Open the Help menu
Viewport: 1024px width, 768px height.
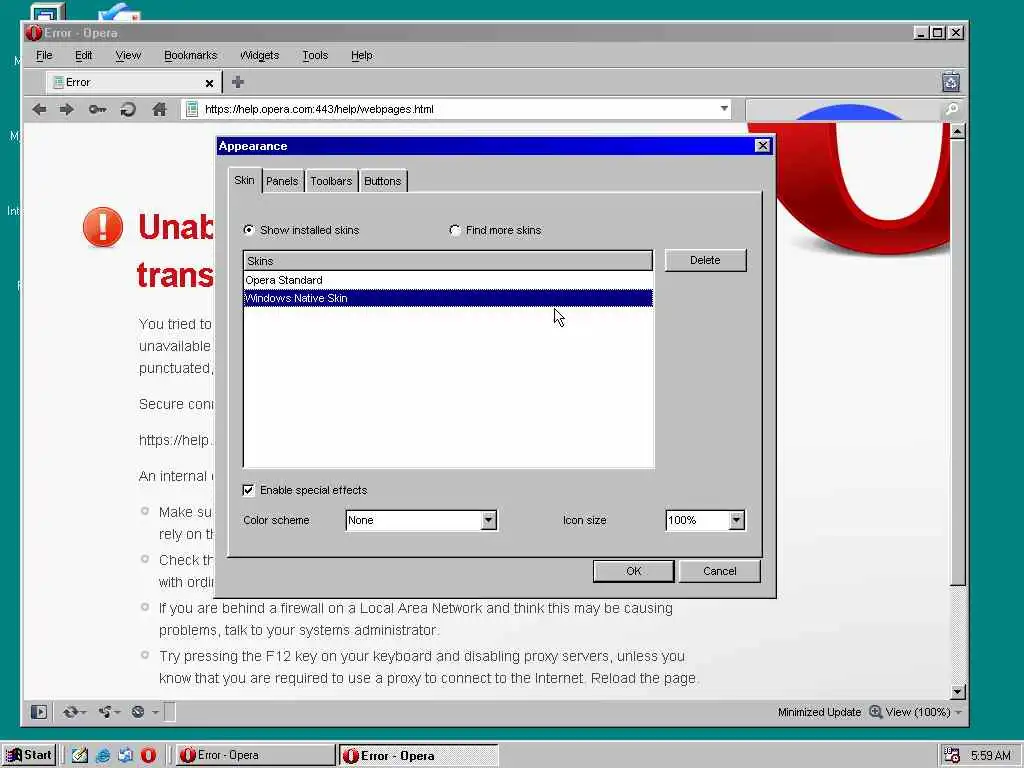click(x=362, y=56)
